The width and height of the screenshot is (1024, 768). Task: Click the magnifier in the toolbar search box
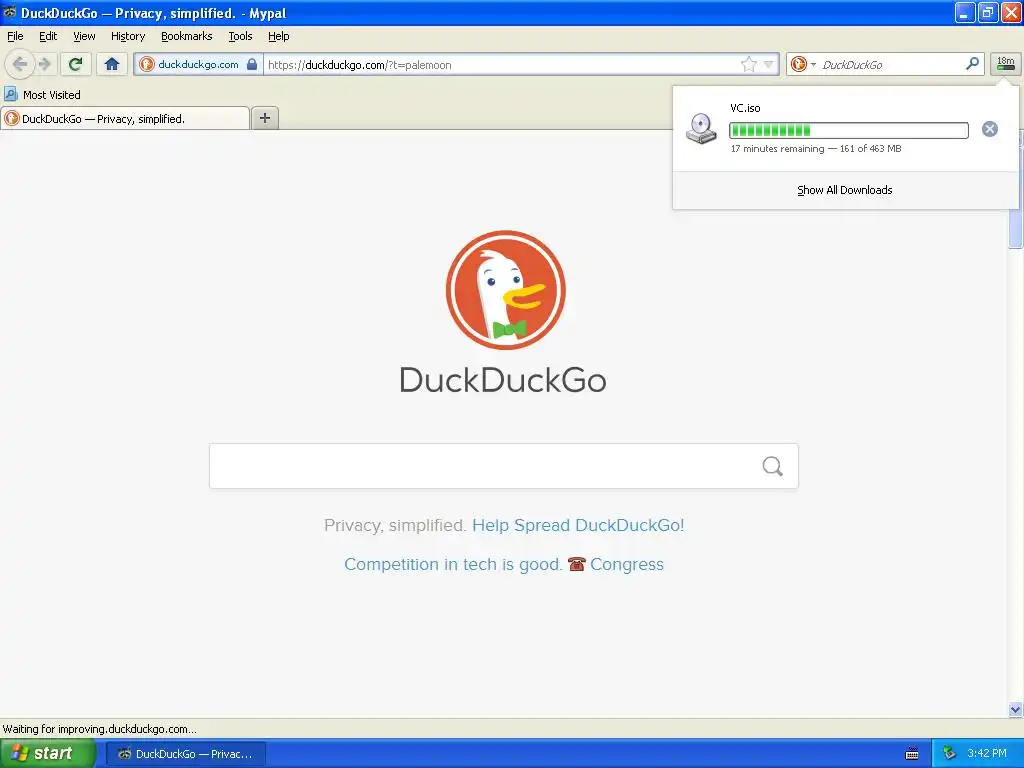pyautogui.click(x=972, y=64)
